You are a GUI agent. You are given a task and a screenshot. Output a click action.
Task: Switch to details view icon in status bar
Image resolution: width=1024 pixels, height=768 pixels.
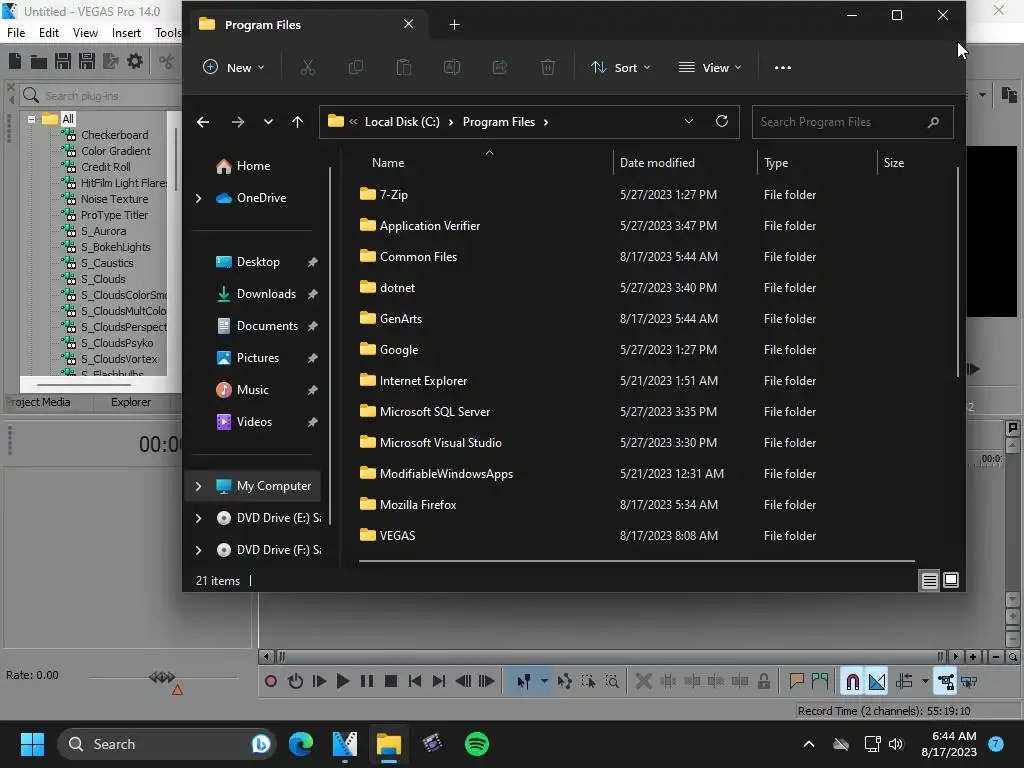tap(929, 580)
